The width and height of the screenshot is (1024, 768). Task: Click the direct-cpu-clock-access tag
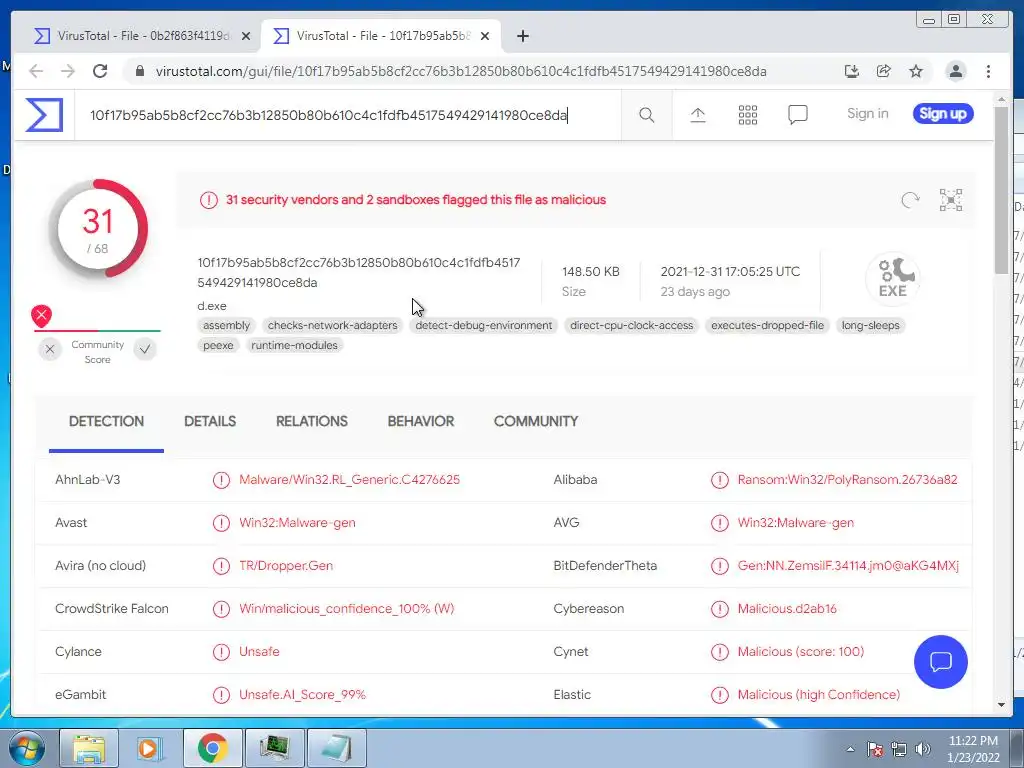[632, 325]
